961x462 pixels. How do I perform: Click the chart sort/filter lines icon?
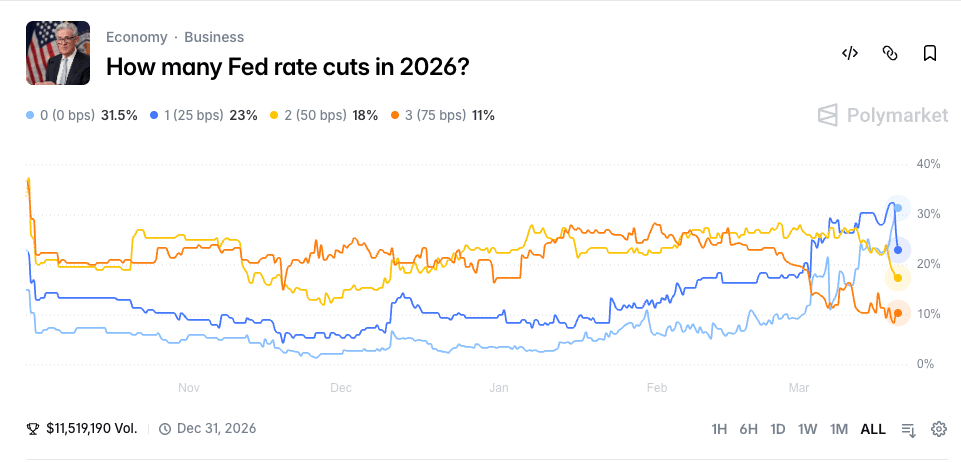(908, 429)
